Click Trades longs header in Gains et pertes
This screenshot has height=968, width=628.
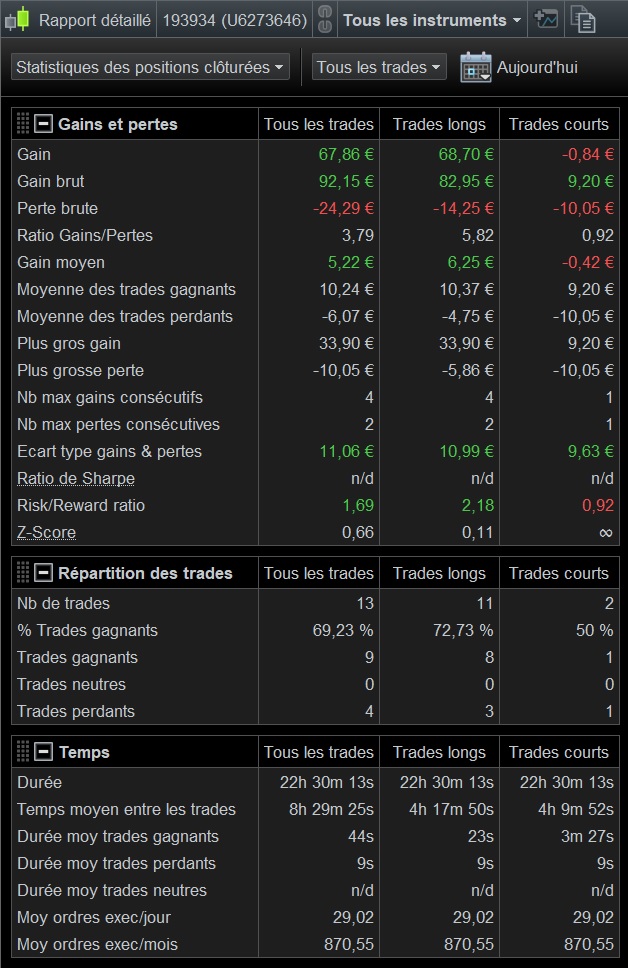point(439,124)
